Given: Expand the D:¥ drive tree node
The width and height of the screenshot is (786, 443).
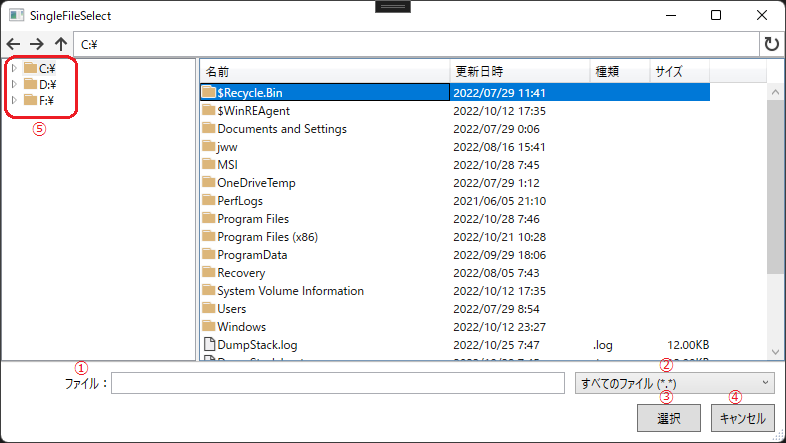Looking at the screenshot, I should click(14, 84).
